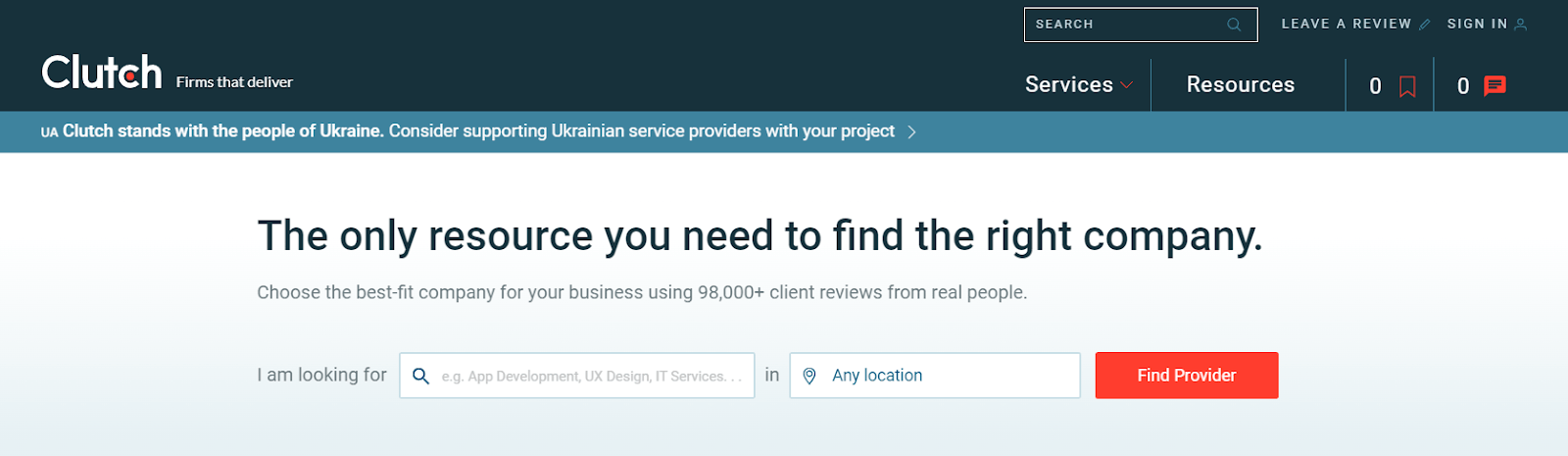
Task: Click the Find Provider button
Action: coord(1187,376)
